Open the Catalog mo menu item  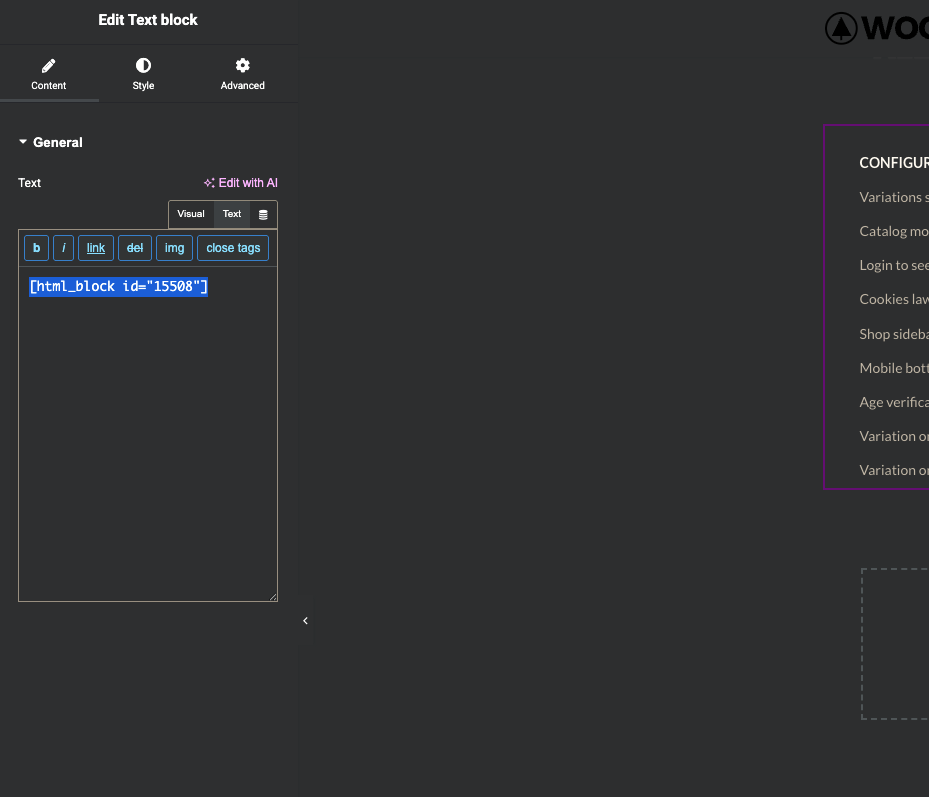894,231
